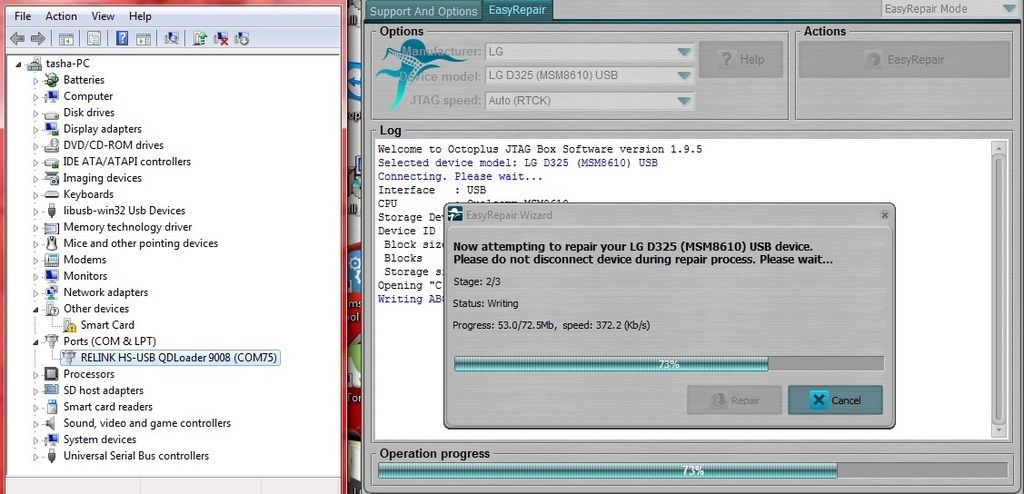Click 'Progress: 53.0/72.5Mb' speed text
This screenshot has width=1024, height=494.
coord(551,325)
